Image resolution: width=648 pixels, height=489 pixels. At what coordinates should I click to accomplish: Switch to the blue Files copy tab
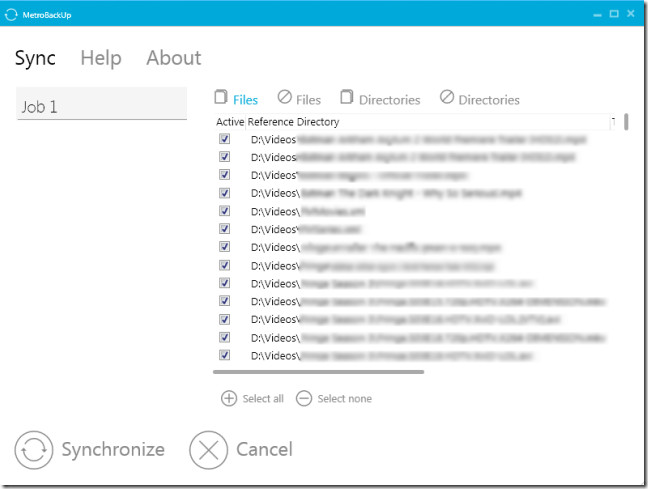point(236,99)
